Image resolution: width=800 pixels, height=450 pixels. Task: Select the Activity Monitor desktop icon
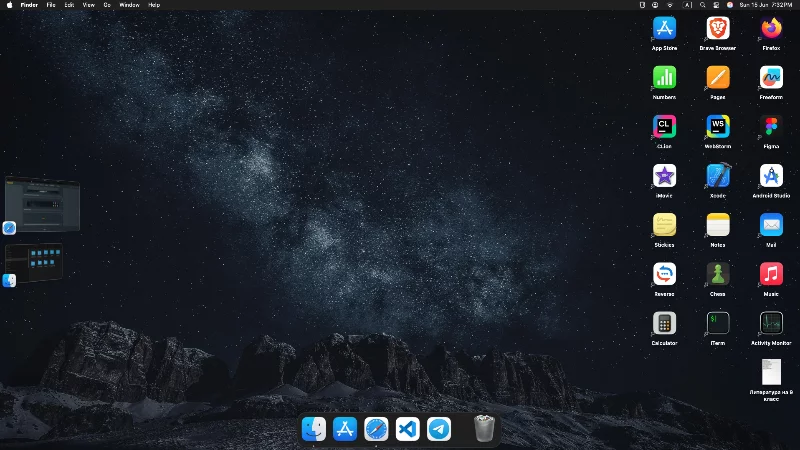click(x=771, y=323)
